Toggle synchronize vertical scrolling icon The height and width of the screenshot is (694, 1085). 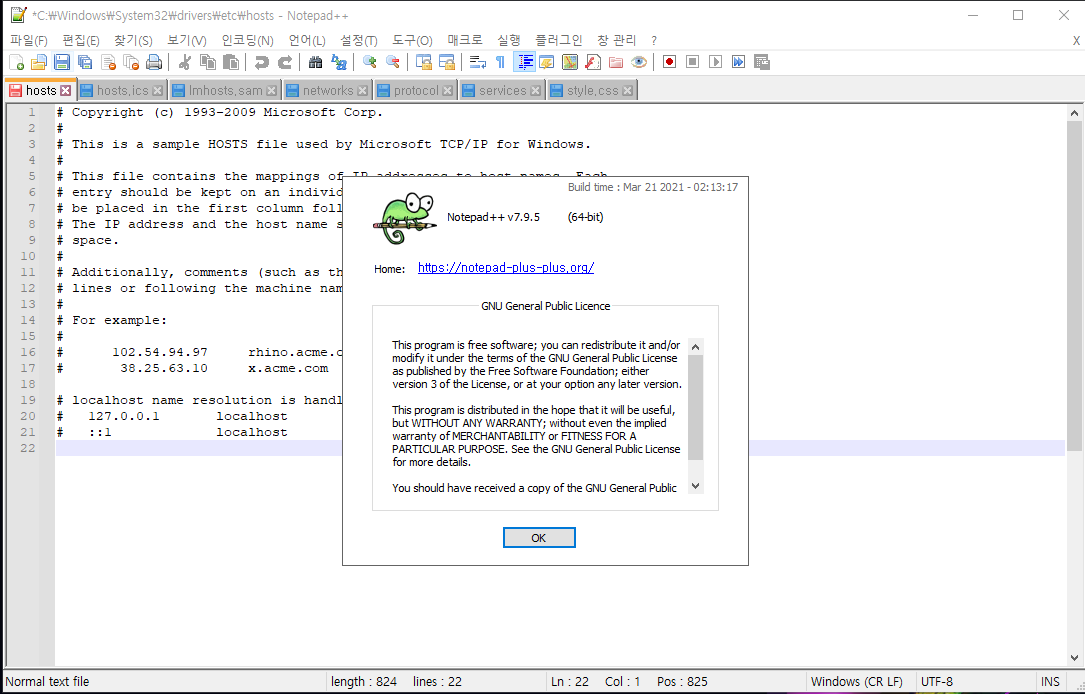pyautogui.click(x=423, y=62)
